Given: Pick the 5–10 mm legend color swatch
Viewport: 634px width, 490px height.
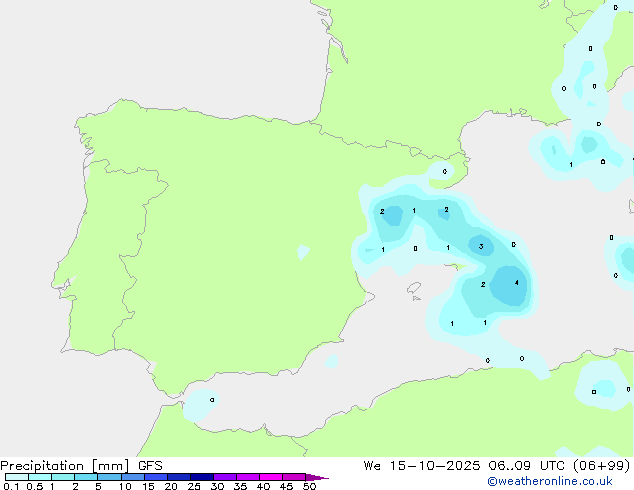Looking at the screenshot, I should click(x=109, y=477).
